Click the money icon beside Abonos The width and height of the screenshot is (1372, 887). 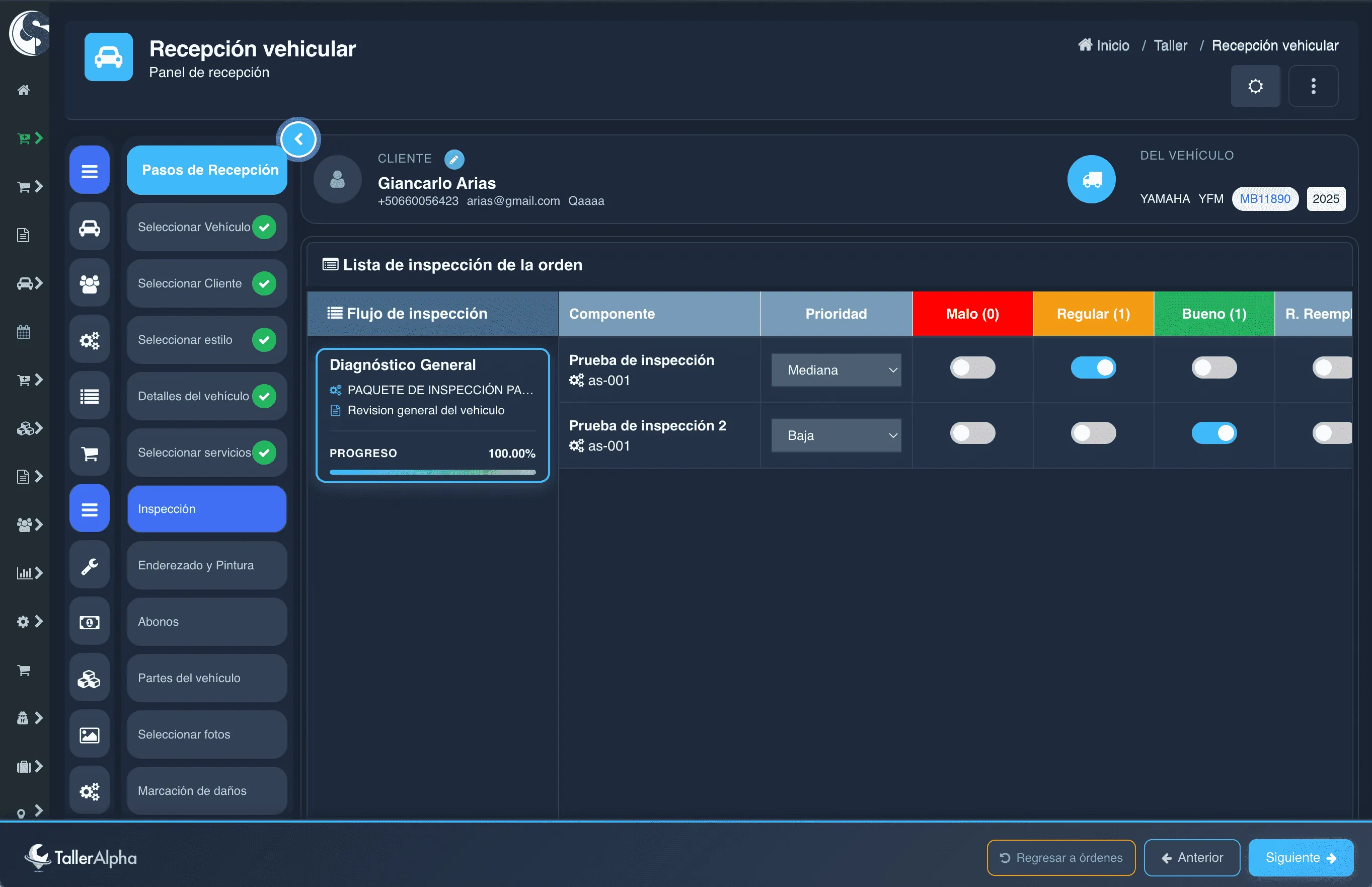[89, 622]
